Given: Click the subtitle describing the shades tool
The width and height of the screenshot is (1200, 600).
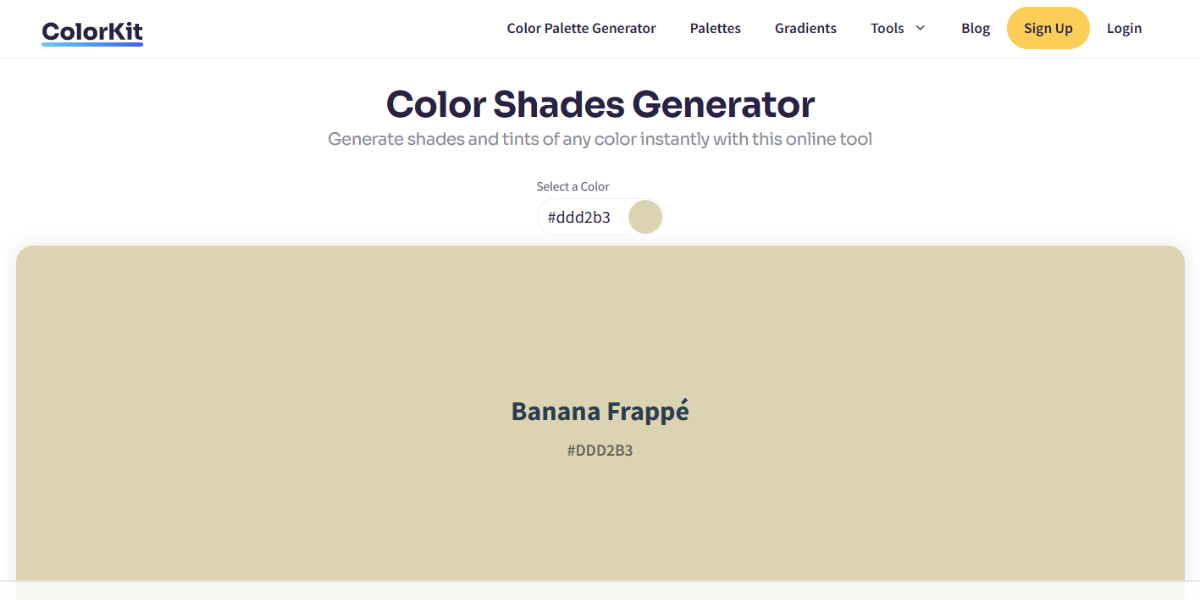Looking at the screenshot, I should pos(600,139).
